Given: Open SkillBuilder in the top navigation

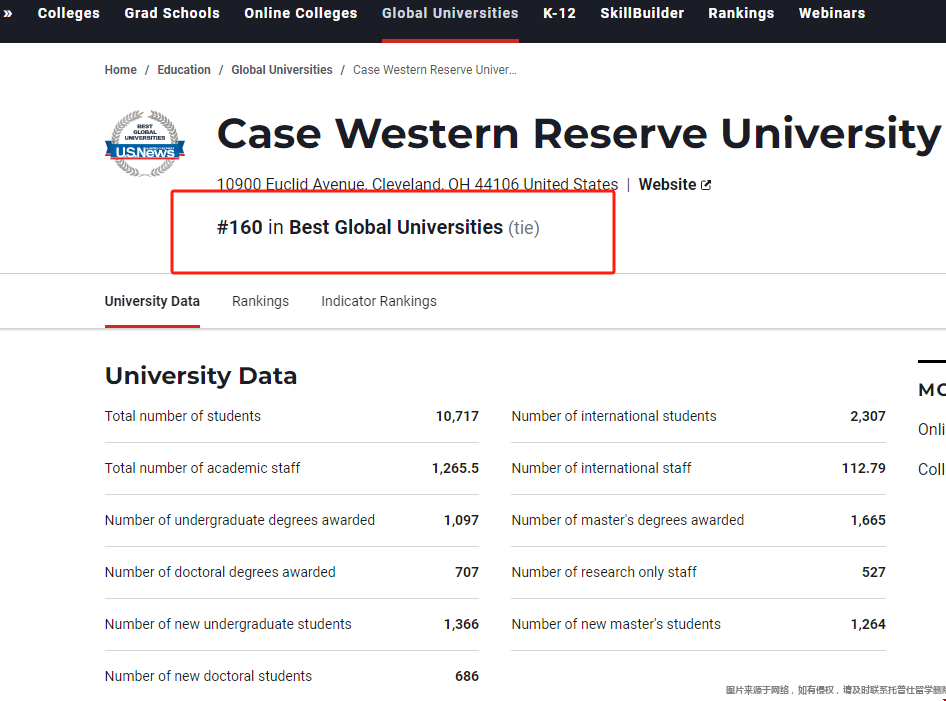Looking at the screenshot, I should [642, 13].
